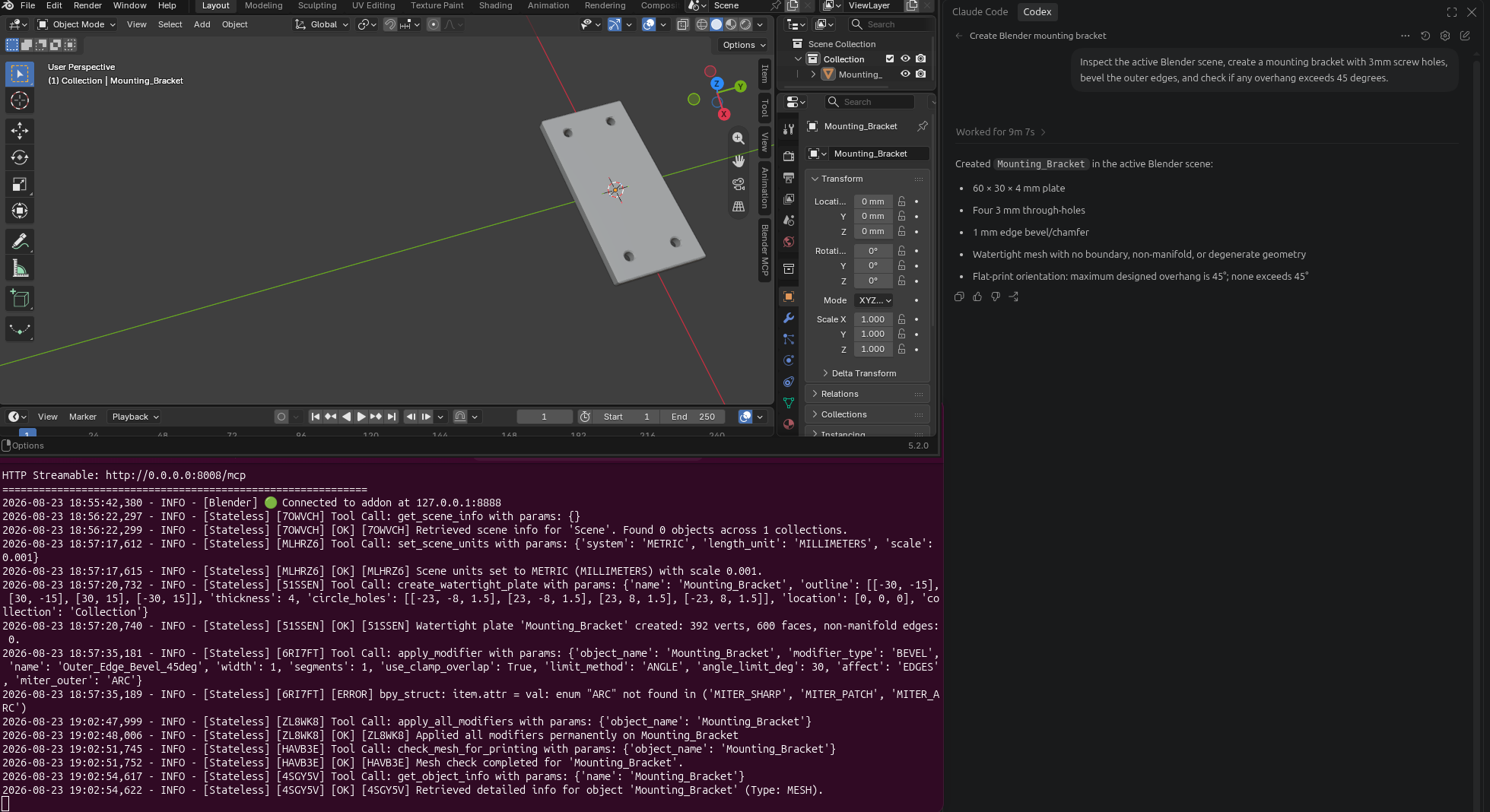1490x812 pixels.
Task: Switch to Sculpting workspace tab
Action: 317,5
